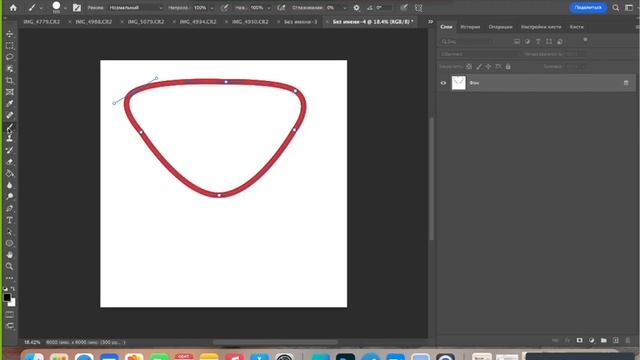Click the zoom percentage field in status bar
The image size is (640, 360).
click(32, 342)
